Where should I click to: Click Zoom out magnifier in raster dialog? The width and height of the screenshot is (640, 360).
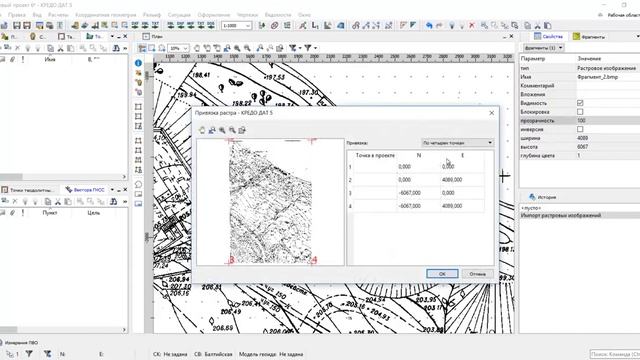click(x=232, y=130)
